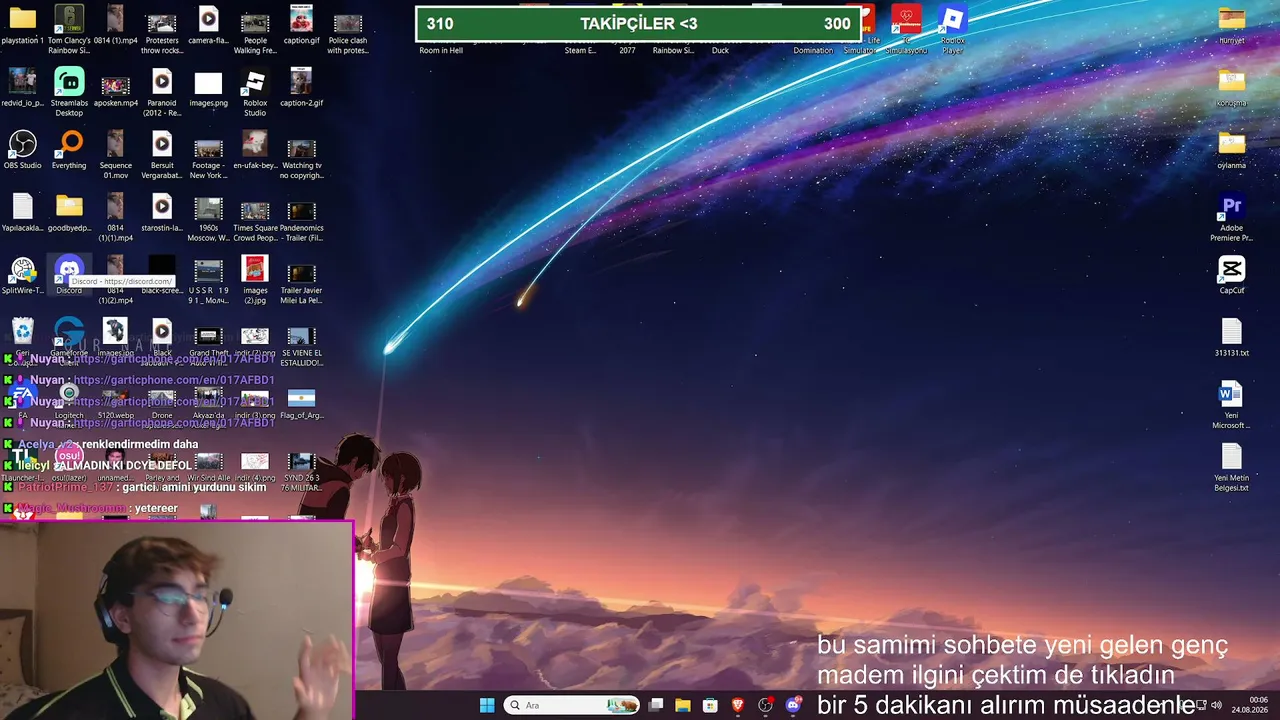Select the U S S R 1991 video file

click(208, 282)
